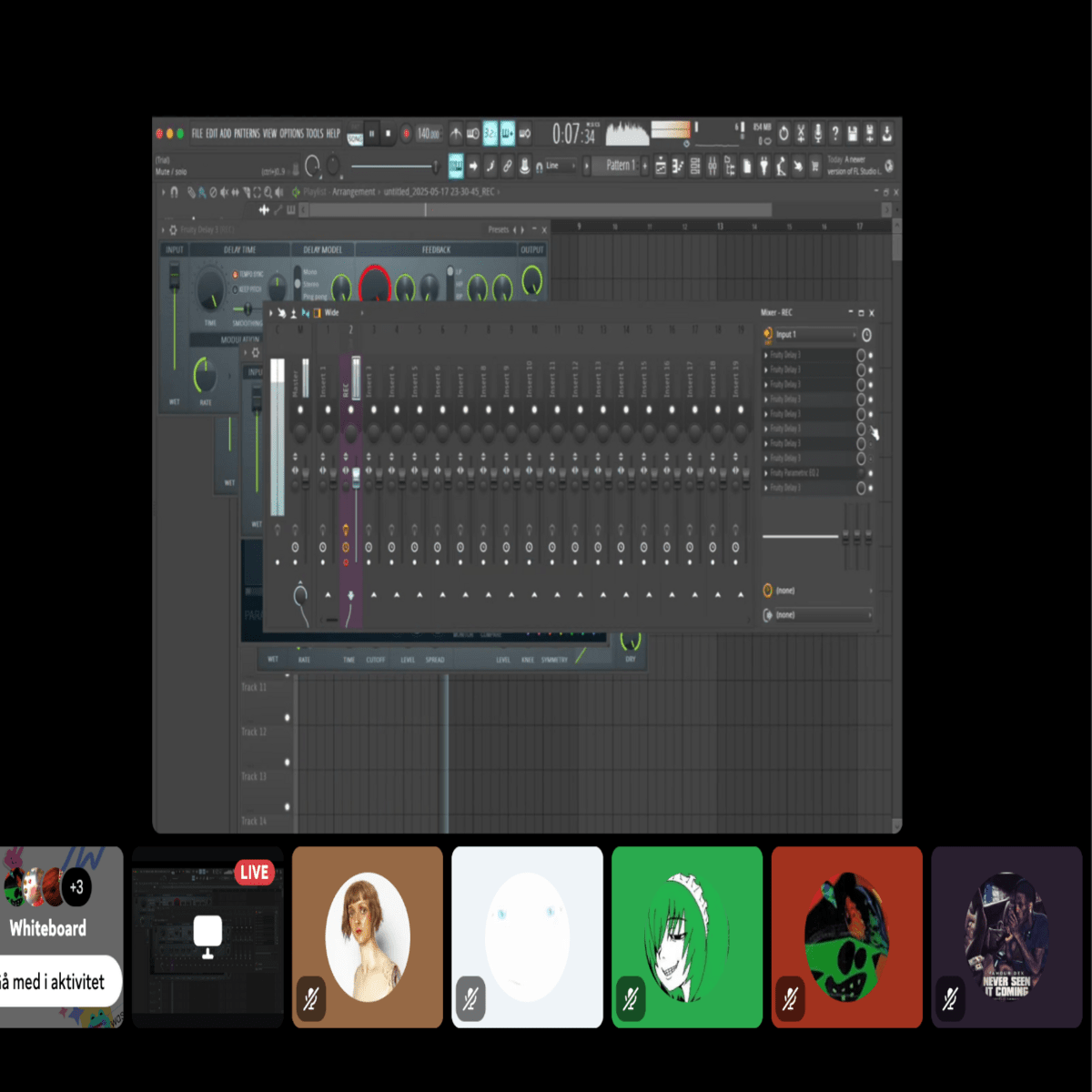The height and width of the screenshot is (1092, 1092).
Task: Toggle the metronome icon
Action: (x=455, y=134)
